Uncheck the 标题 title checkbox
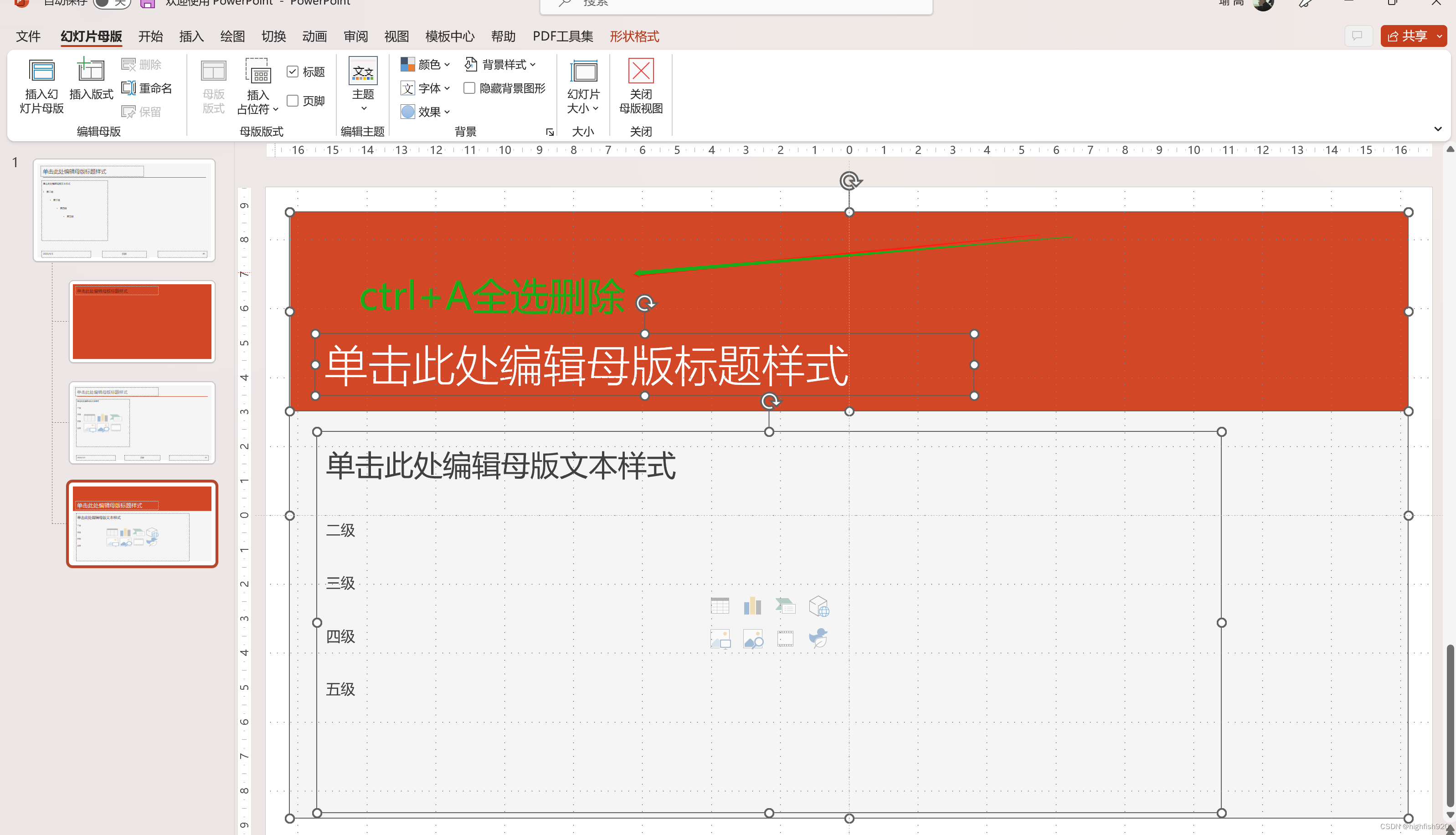Image resolution: width=1456 pixels, height=835 pixels. tap(293, 72)
